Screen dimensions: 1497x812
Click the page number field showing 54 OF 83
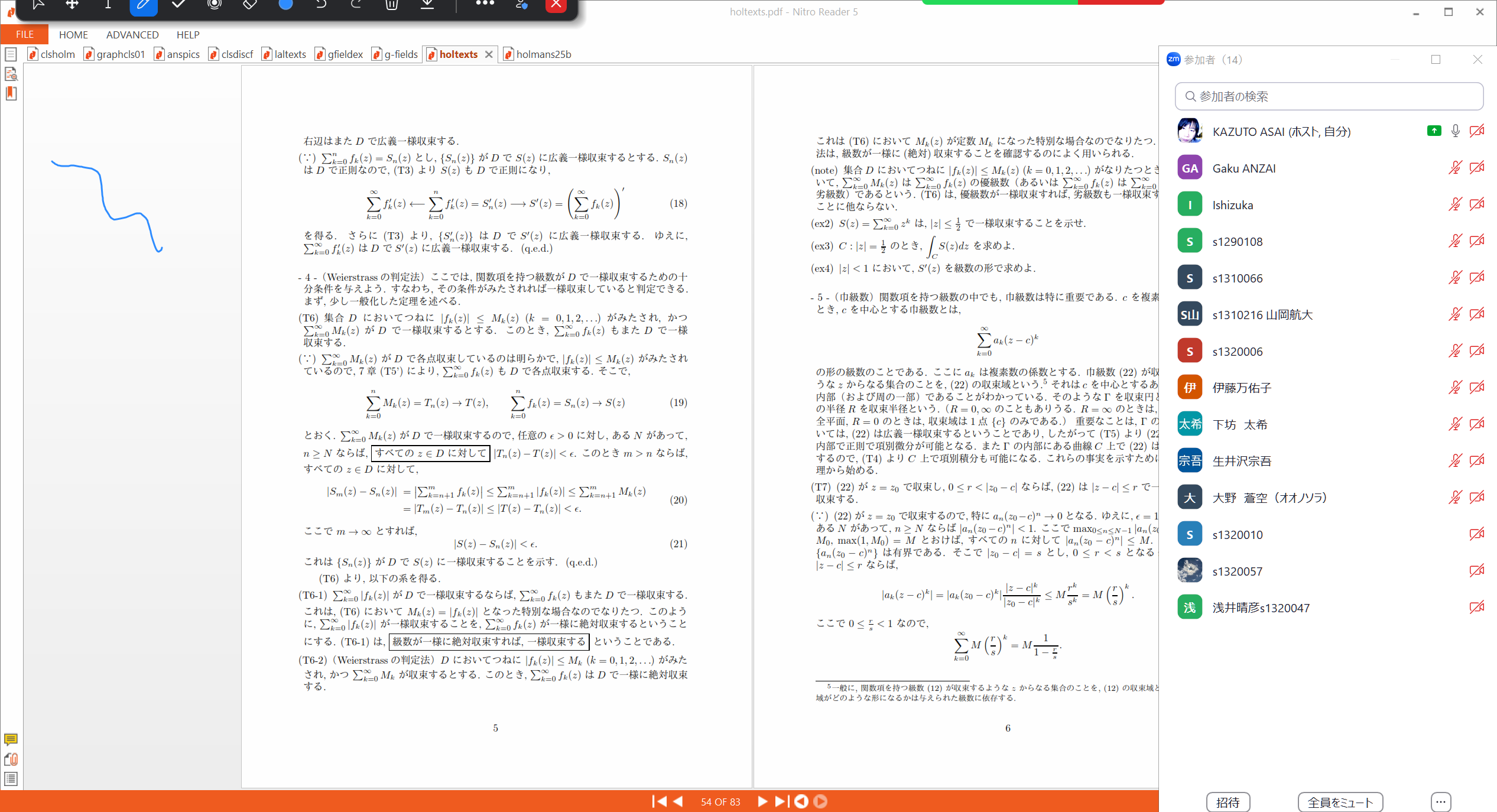[x=720, y=801]
